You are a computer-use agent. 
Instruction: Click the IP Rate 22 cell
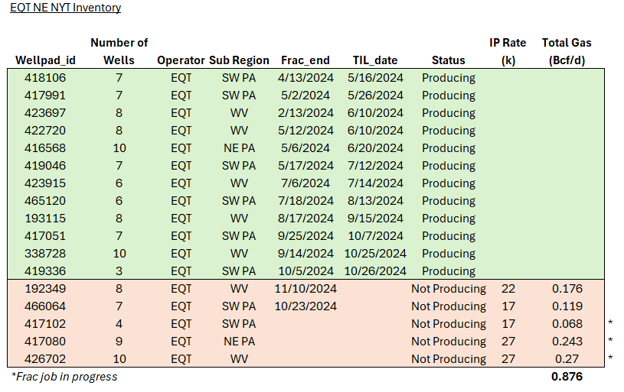[x=508, y=289]
